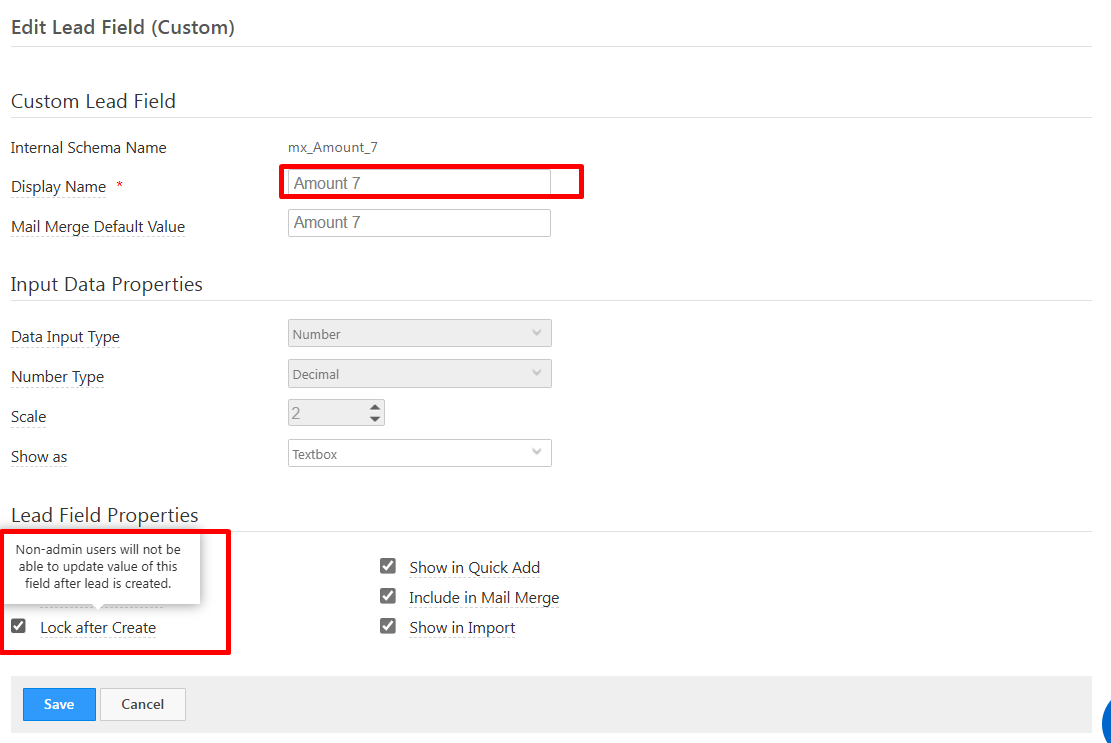1111x743 pixels.
Task: Click the Show as help label
Action: [x=39, y=457]
